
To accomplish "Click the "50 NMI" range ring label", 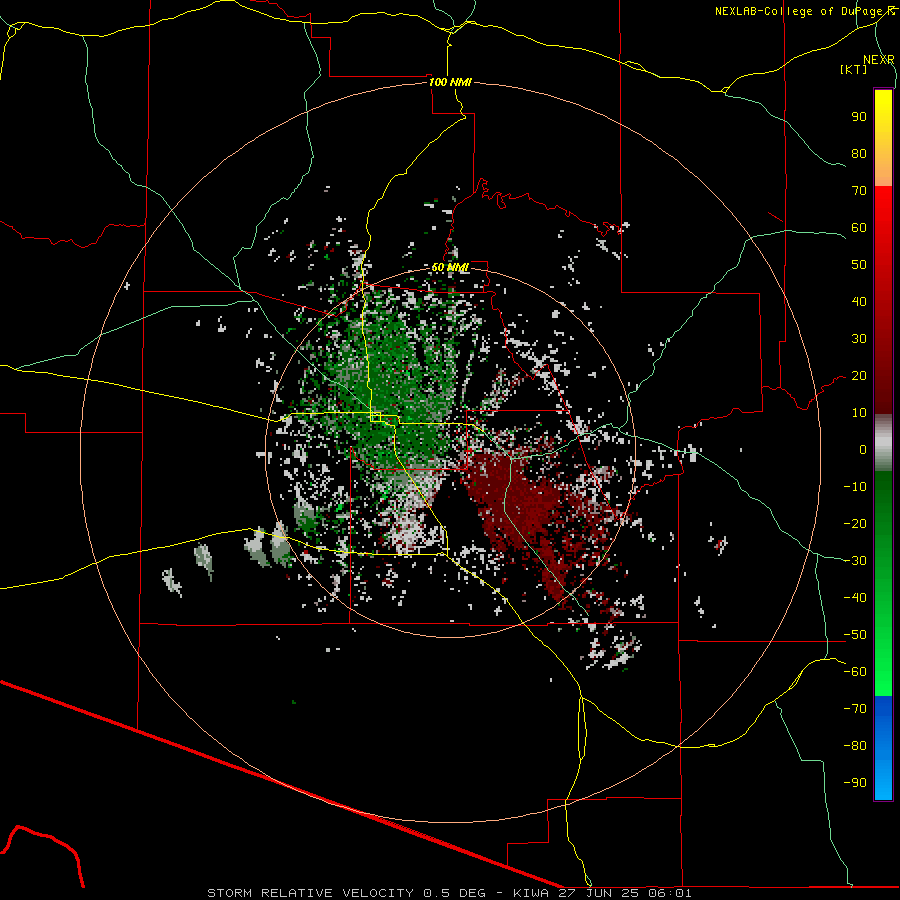I will pos(450,267).
